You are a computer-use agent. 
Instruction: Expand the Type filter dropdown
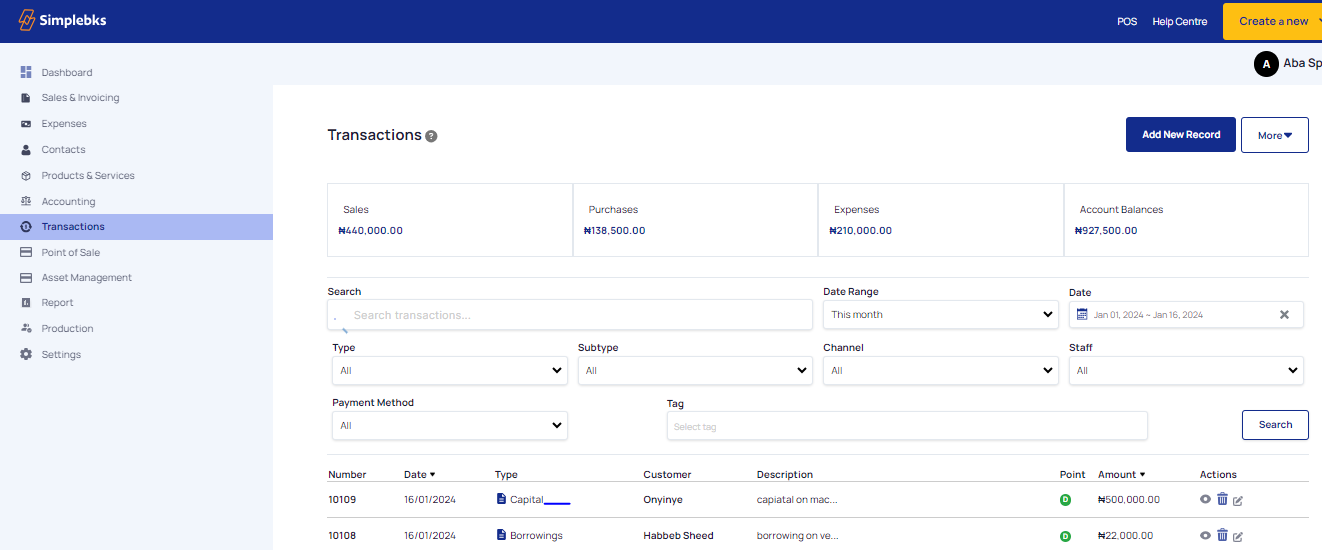pos(449,370)
